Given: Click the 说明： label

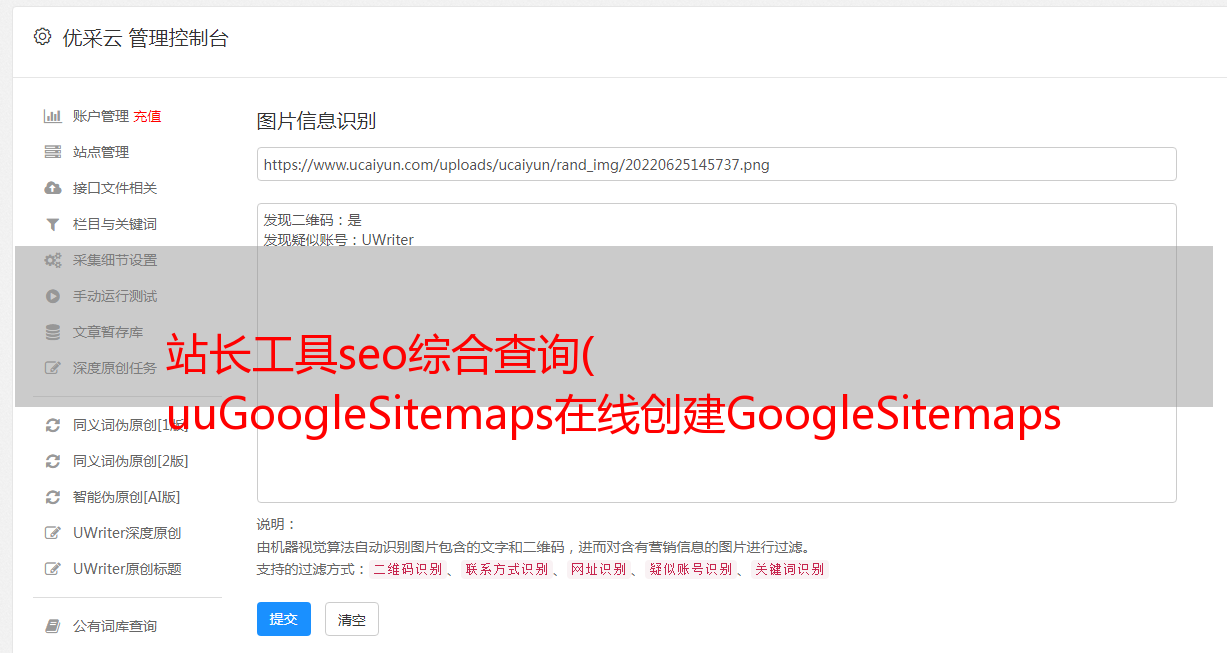Looking at the screenshot, I should (277, 524).
